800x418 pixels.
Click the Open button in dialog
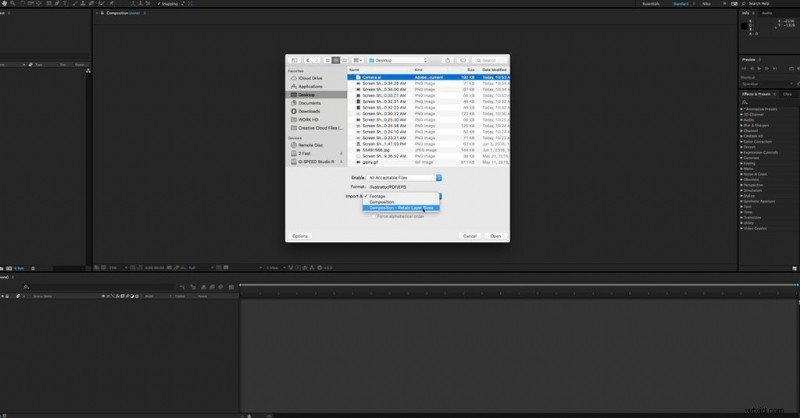point(495,236)
